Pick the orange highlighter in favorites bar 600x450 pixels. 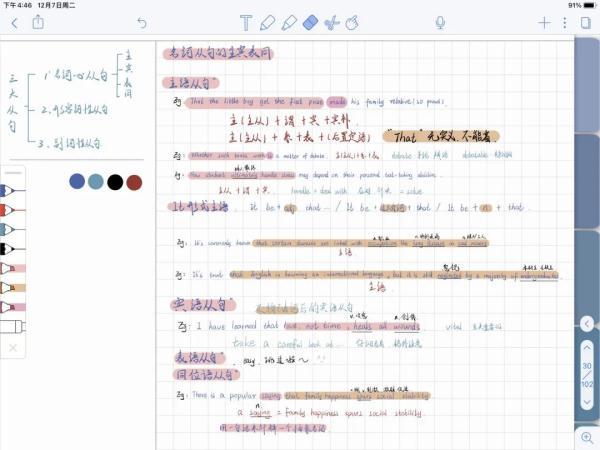click(x=12, y=288)
